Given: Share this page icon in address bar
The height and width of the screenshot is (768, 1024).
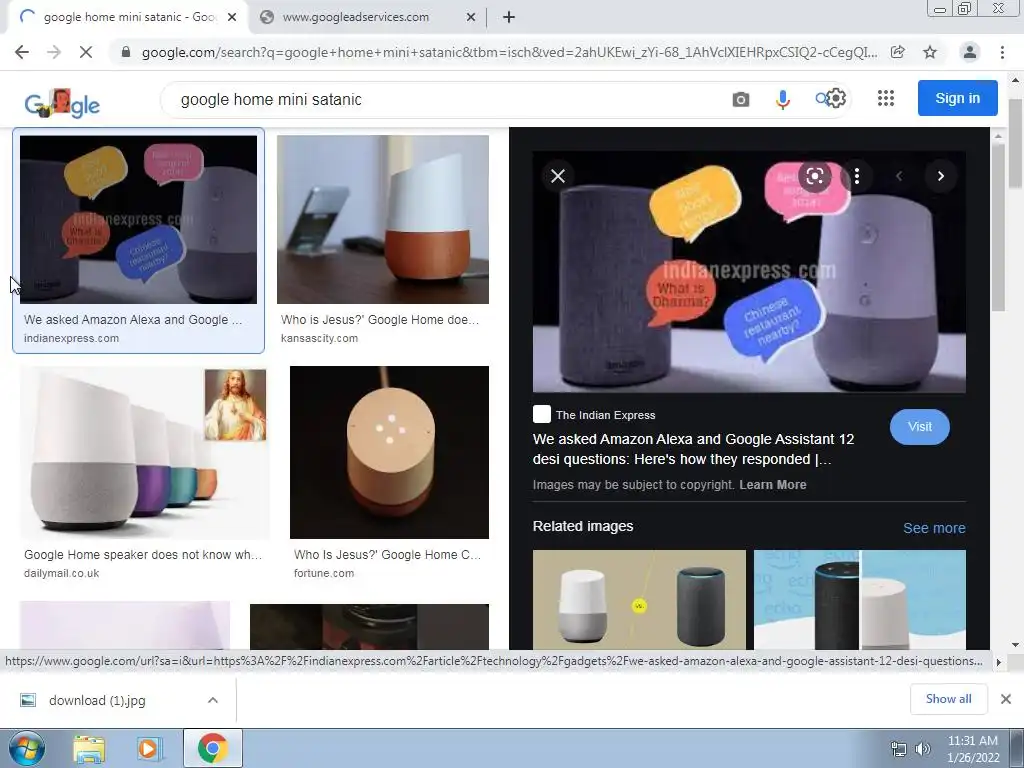Looking at the screenshot, I should tap(898, 52).
